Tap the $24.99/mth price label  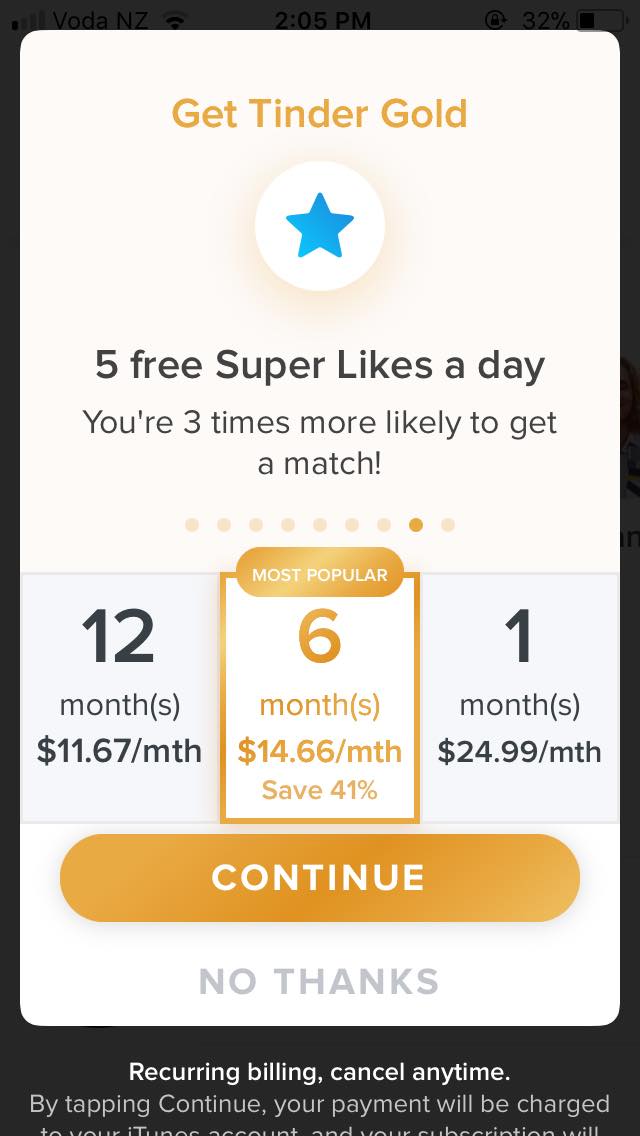520,751
